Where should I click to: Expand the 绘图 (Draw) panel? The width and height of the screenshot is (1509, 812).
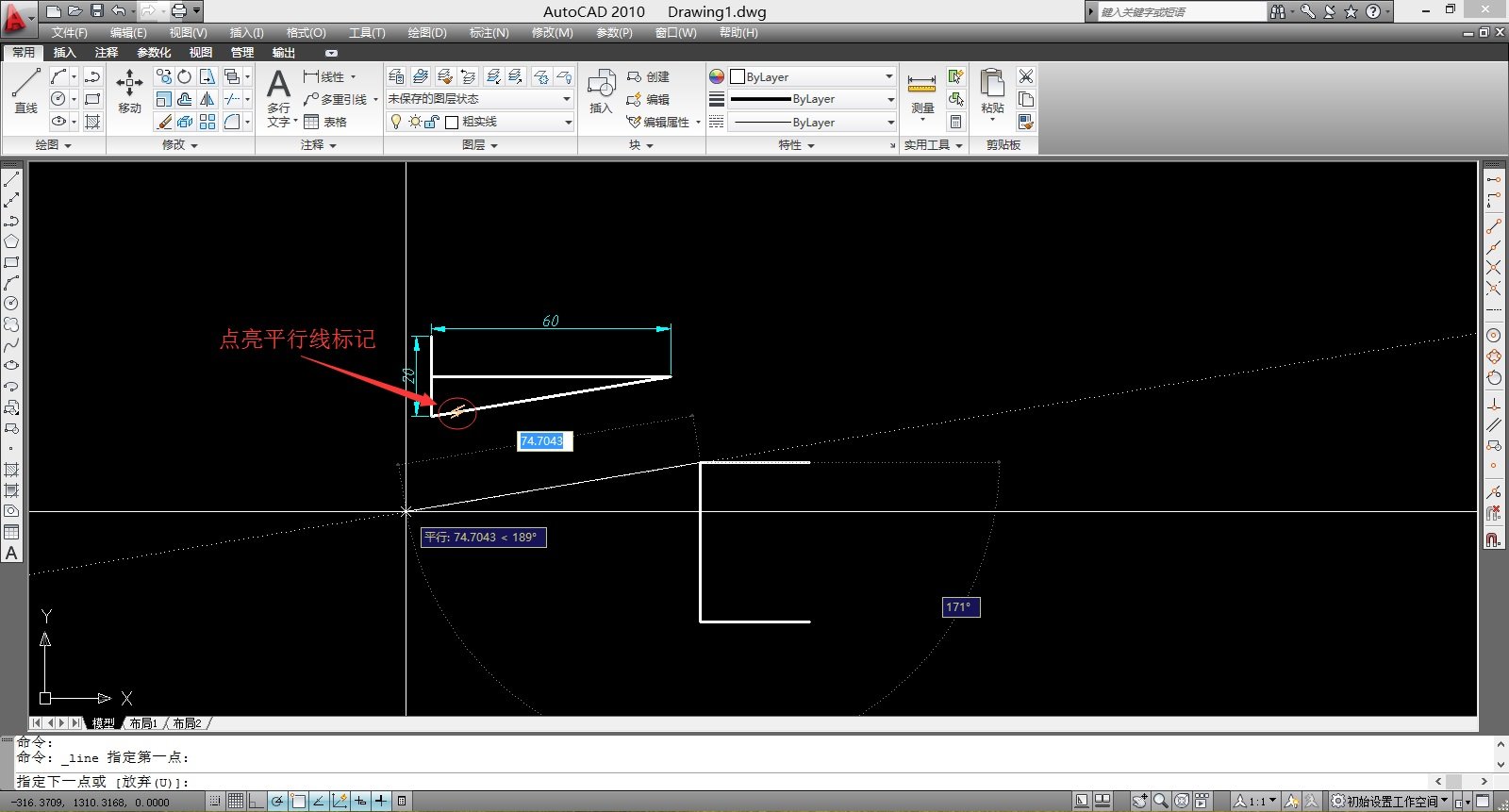(53, 145)
